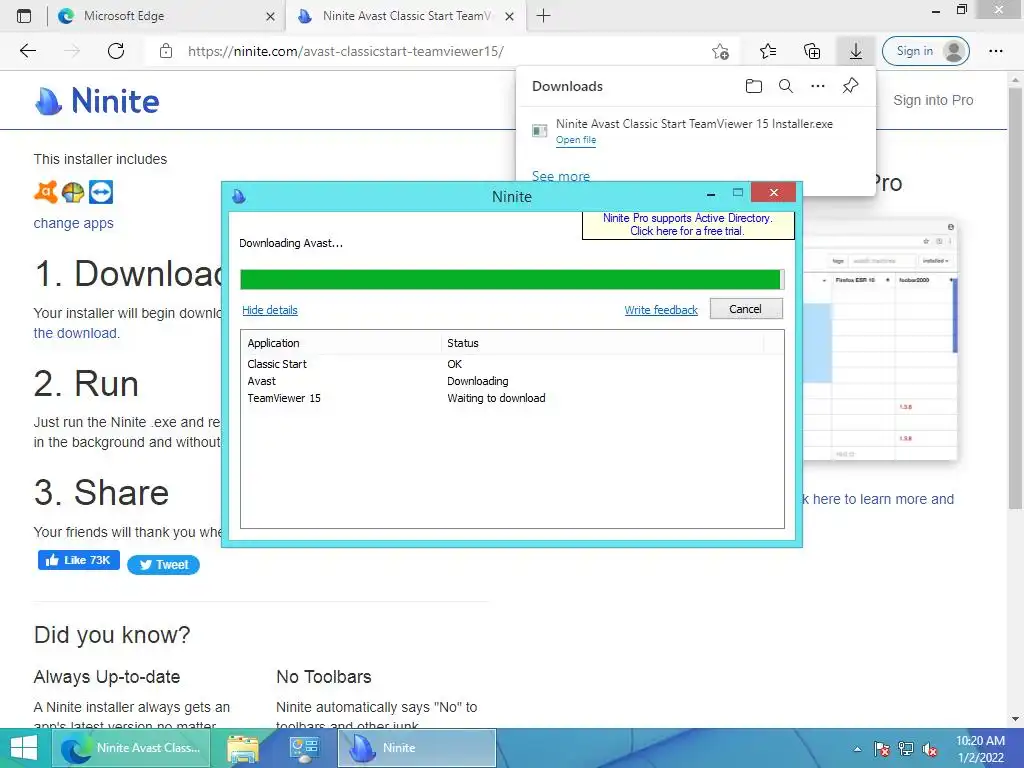Image resolution: width=1024 pixels, height=768 pixels.
Task: Click Action Center flag tray icon
Action: pyautogui.click(x=882, y=749)
